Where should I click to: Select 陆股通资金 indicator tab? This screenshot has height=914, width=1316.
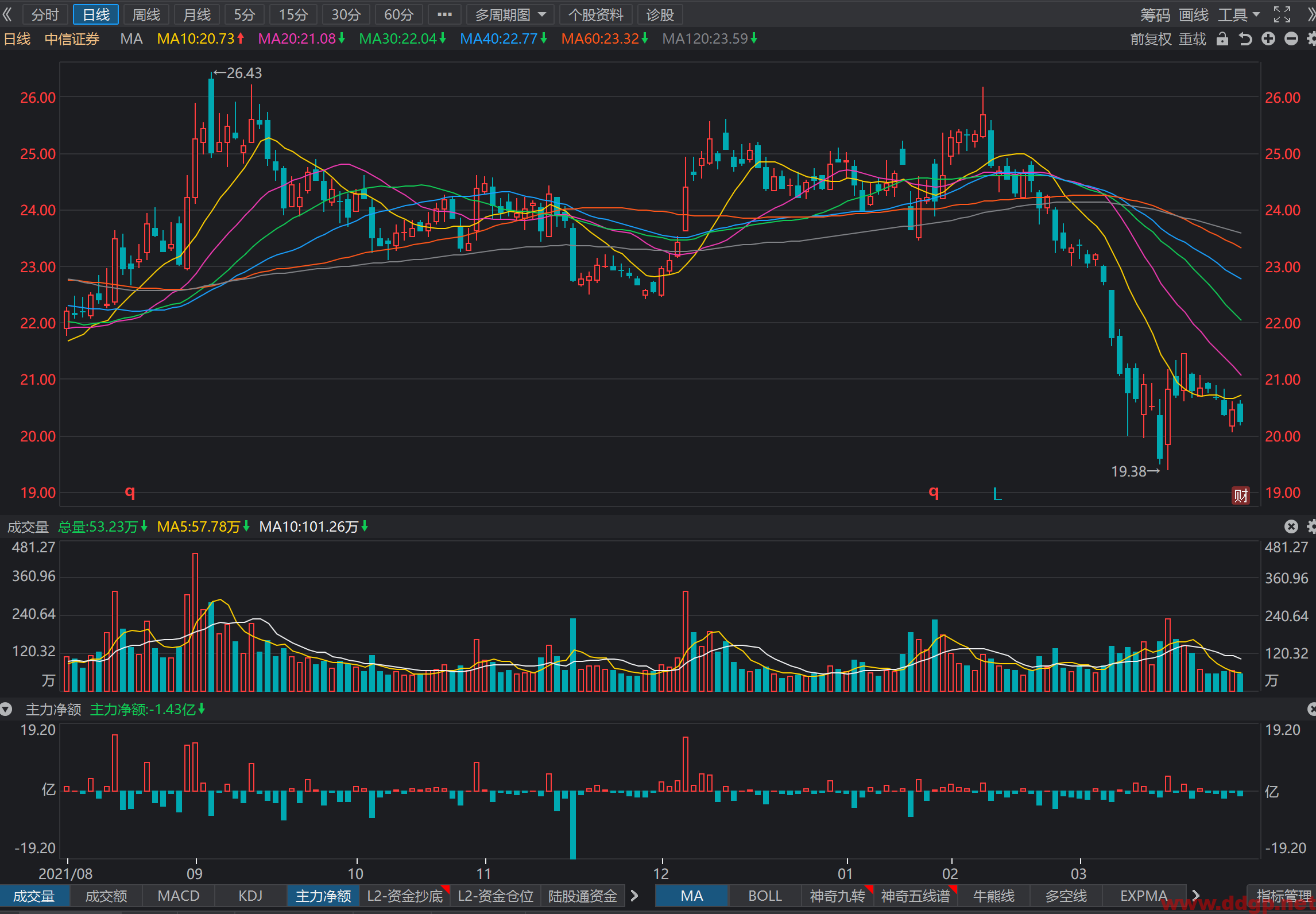pyautogui.click(x=582, y=896)
